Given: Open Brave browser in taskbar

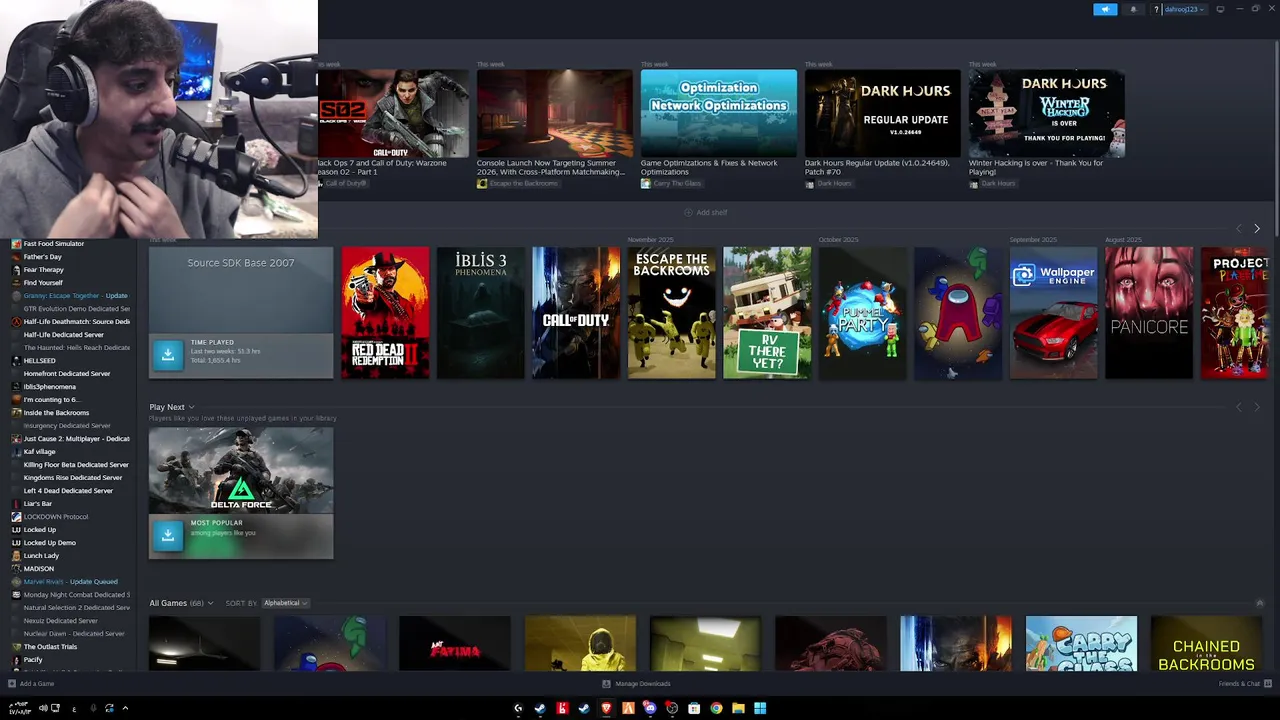Looking at the screenshot, I should click(606, 708).
